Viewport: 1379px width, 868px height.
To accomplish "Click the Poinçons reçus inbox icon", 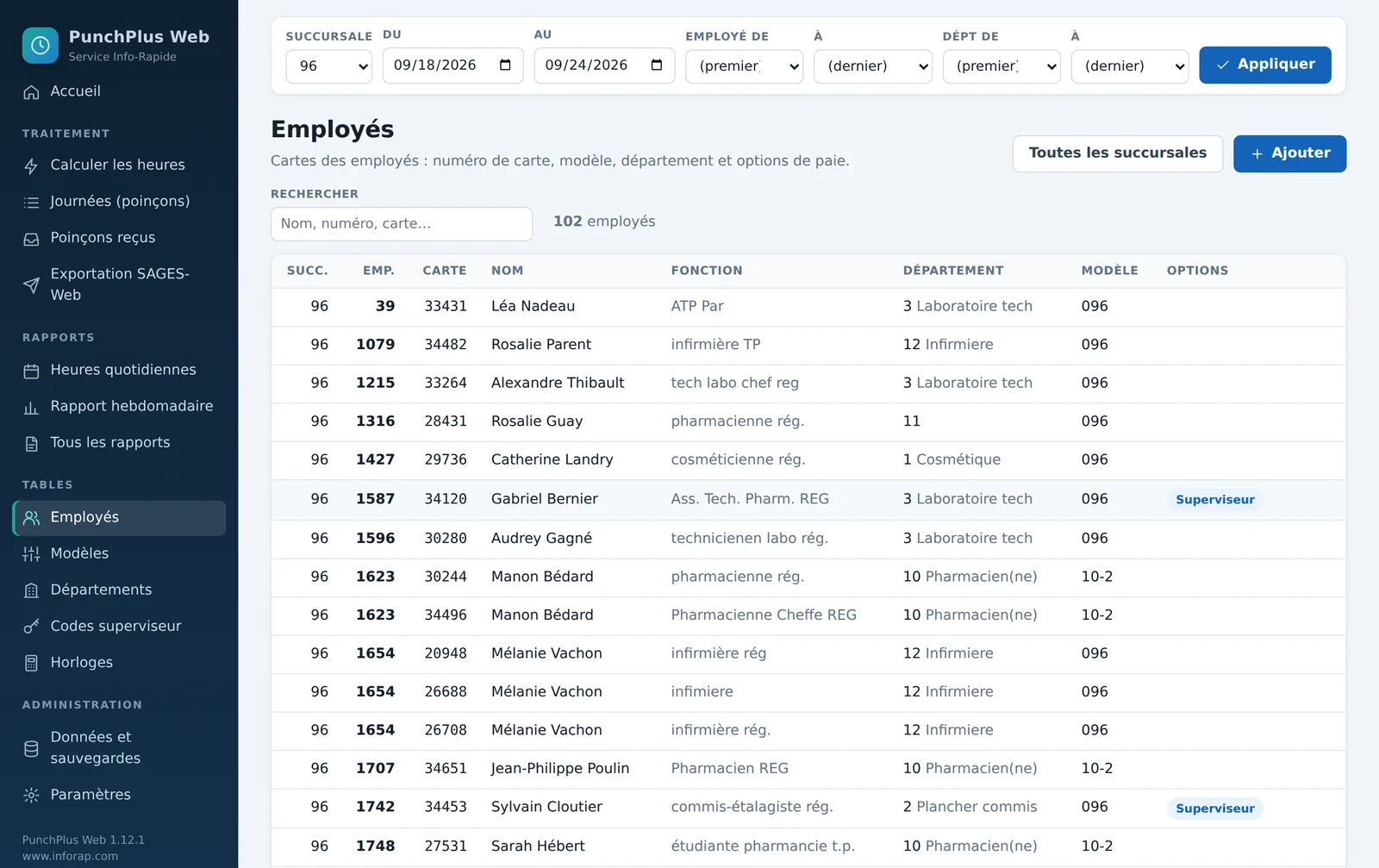I will 31,238.
